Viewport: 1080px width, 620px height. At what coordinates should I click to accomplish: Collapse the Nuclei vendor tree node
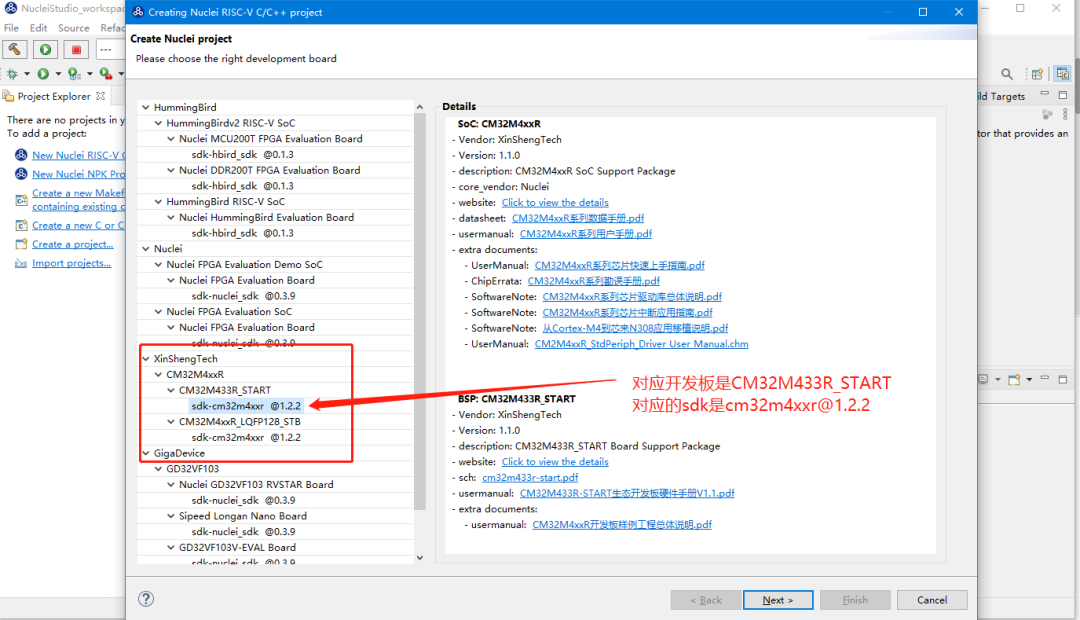point(145,249)
